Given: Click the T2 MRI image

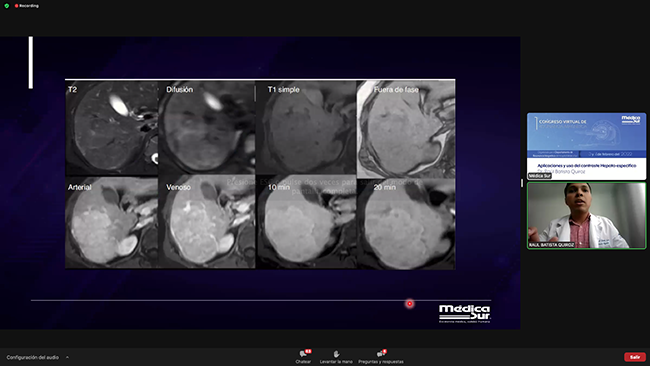Looking at the screenshot, I should pyautogui.click(x=112, y=128).
